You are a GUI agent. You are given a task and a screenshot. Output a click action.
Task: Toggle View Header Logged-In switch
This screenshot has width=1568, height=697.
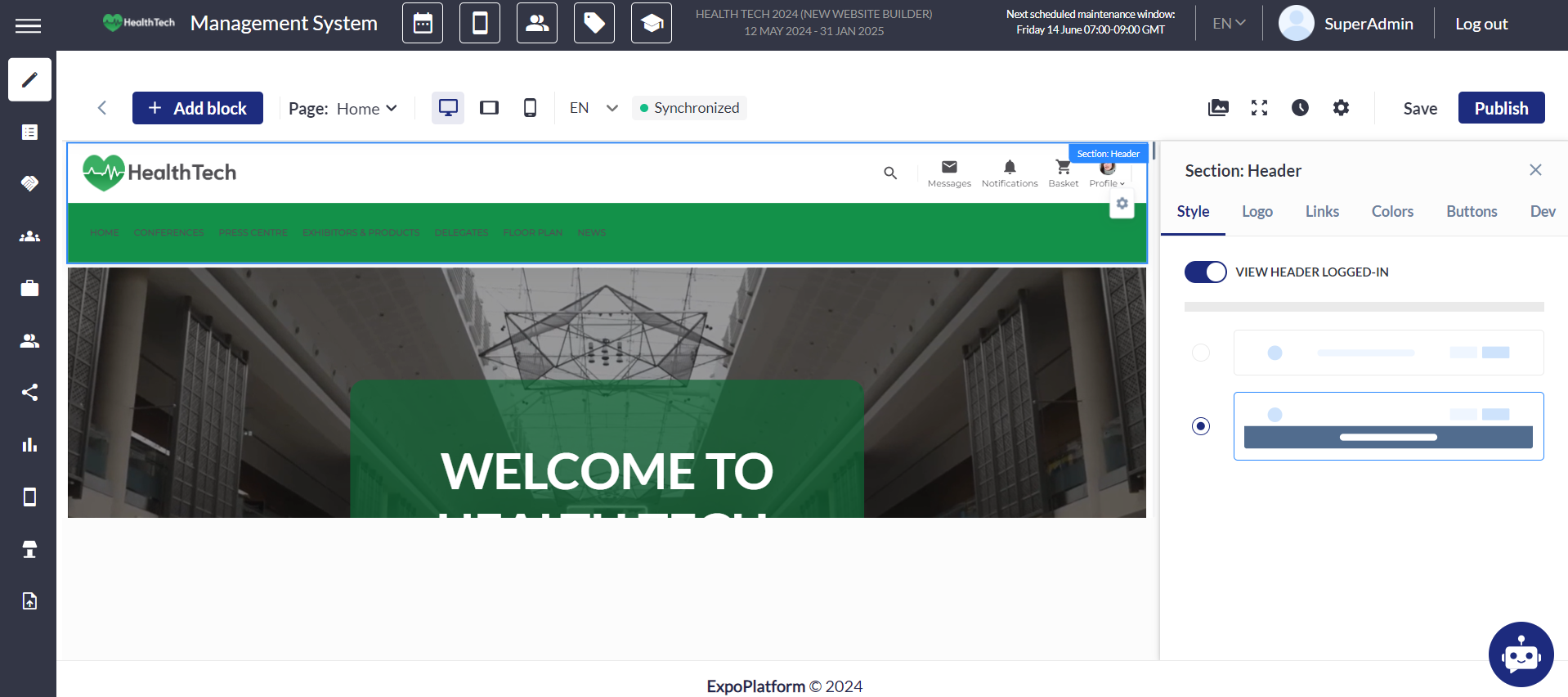[1205, 272]
